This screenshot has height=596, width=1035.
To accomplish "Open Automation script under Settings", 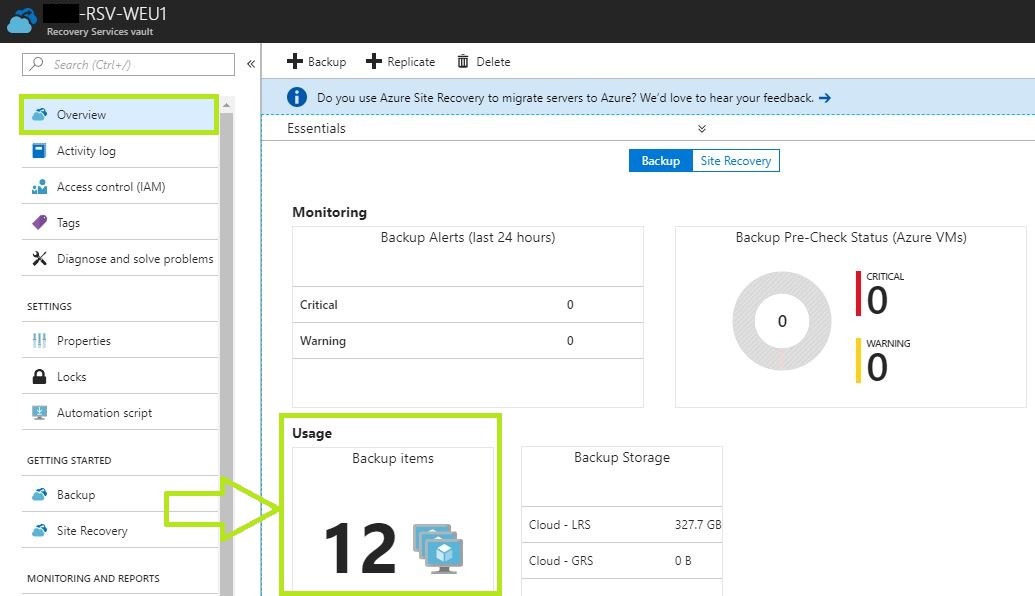I will coord(119,413).
